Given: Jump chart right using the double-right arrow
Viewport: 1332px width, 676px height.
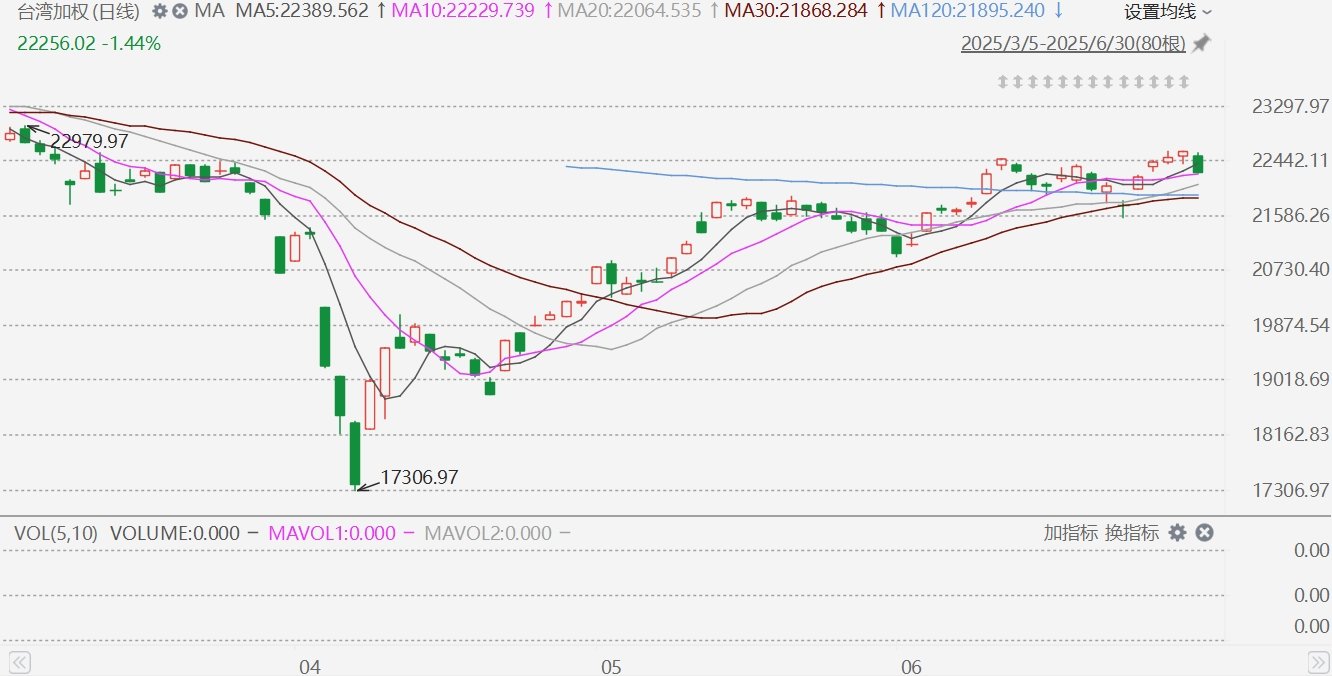Looking at the screenshot, I should (x=1320, y=662).
